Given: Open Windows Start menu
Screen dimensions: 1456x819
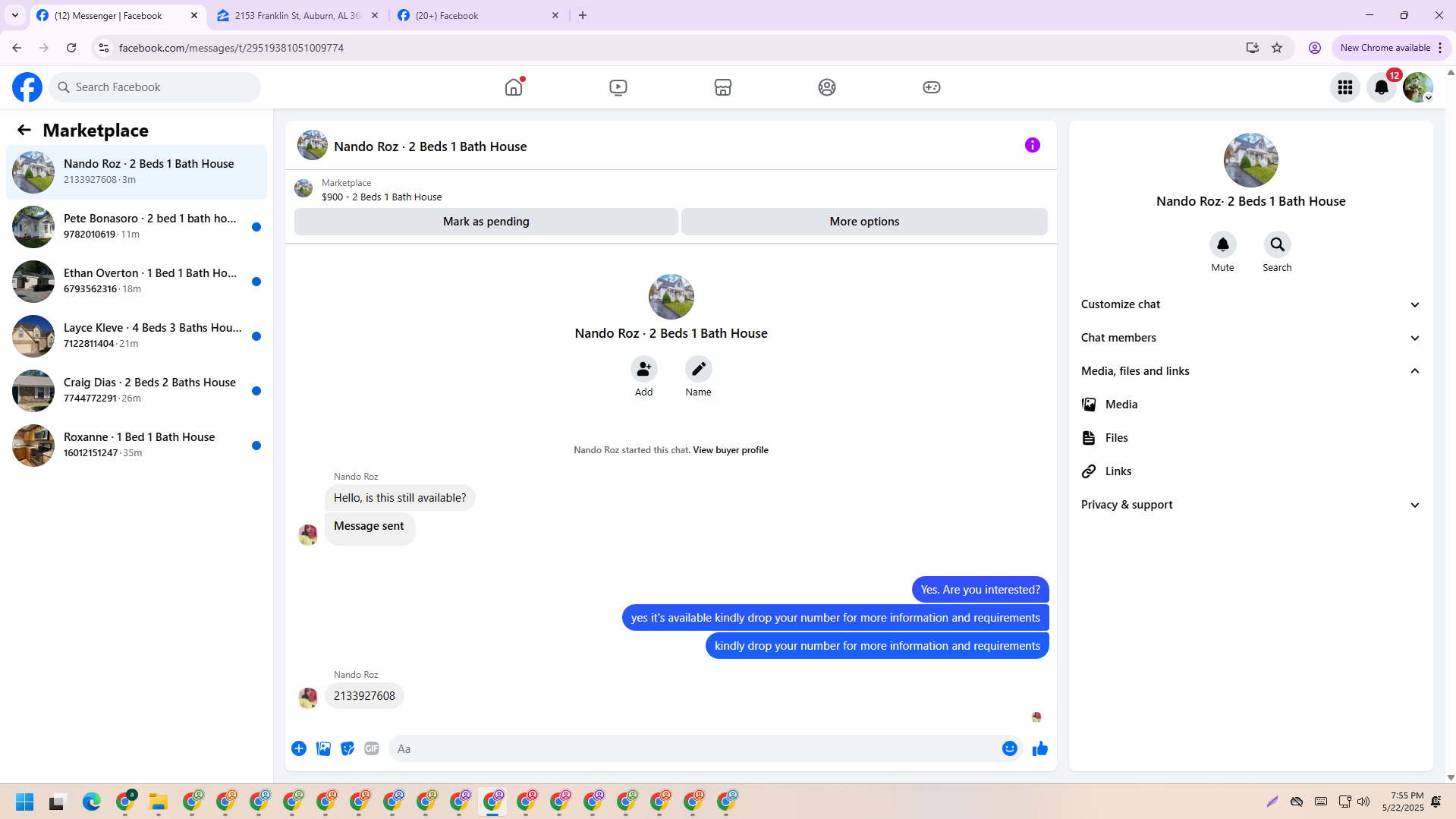Looking at the screenshot, I should pyautogui.click(x=25, y=802).
